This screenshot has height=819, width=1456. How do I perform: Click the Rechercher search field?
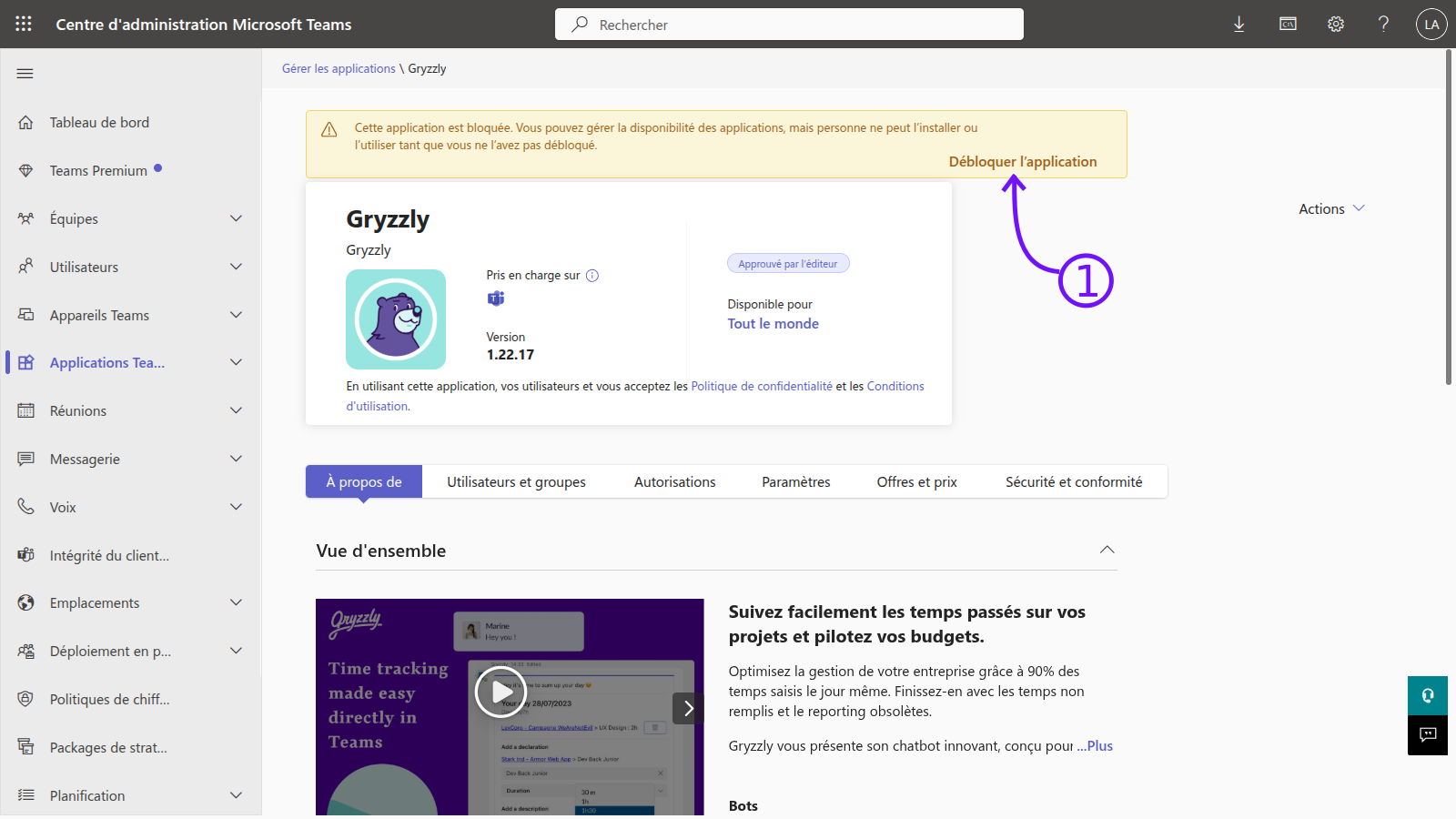(x=789, y=25)
